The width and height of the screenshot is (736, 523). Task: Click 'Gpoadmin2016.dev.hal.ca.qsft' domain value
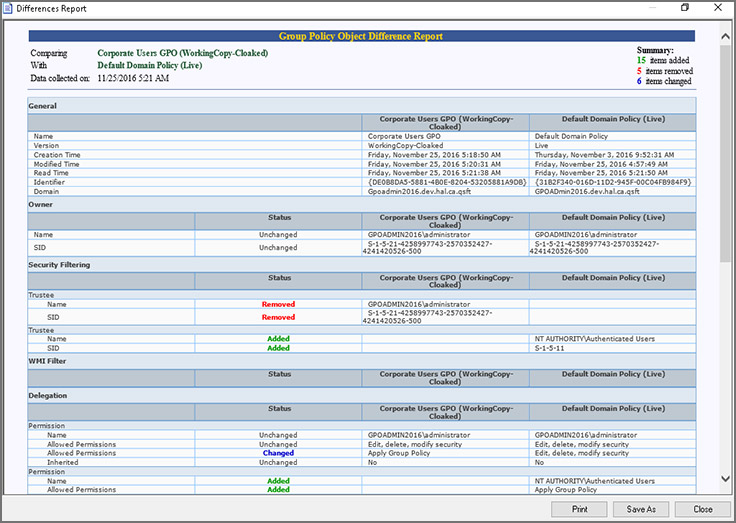pos(419,192)
